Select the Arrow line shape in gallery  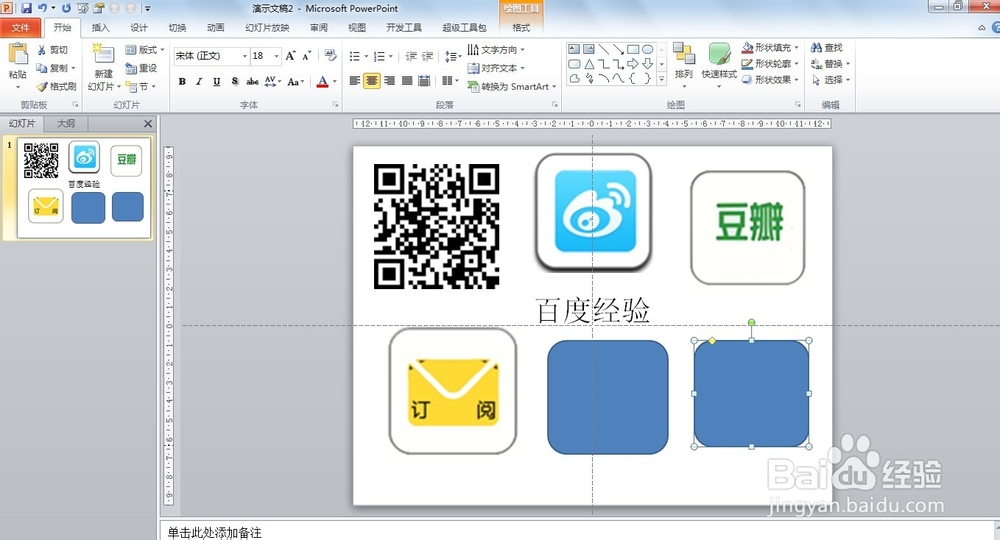tap(618, 49)
